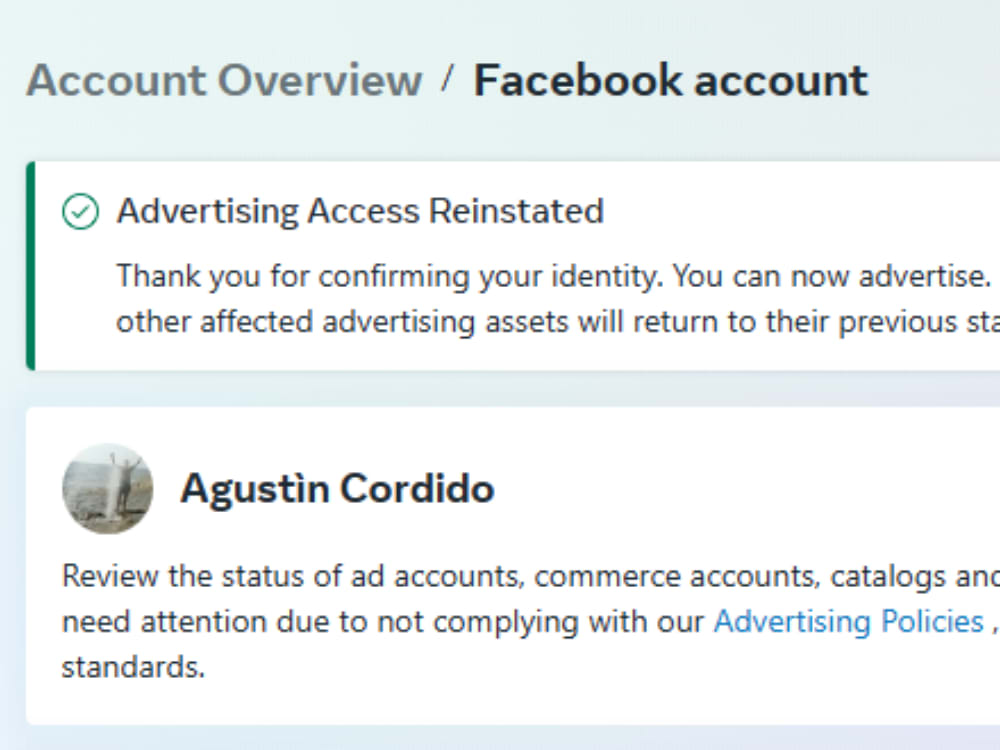Image resolution: width=1000 pixels, height=750 pixels.
Task: Open Agustin Cordido's profile picture
Action: tap(108, 489)
